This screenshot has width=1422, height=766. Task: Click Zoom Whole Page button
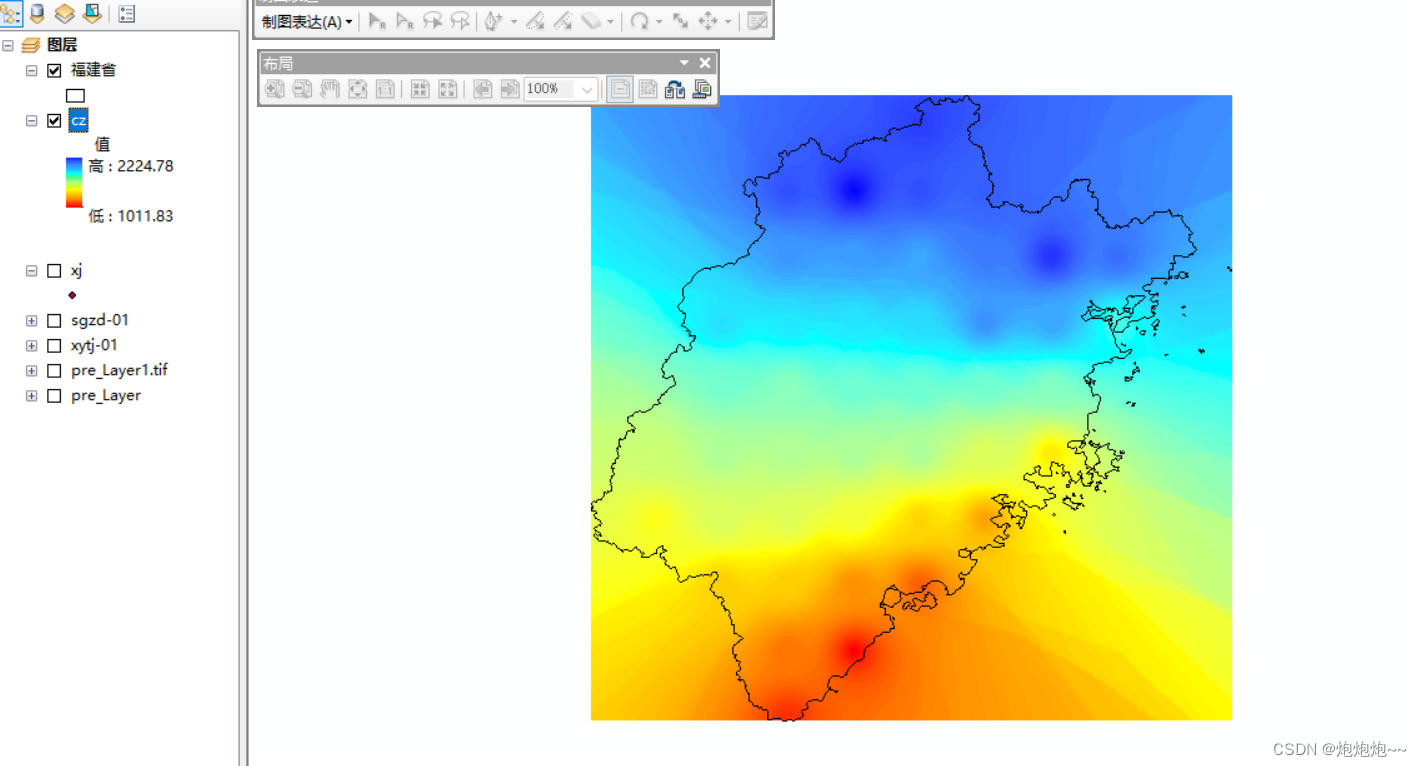pos(357,89)
